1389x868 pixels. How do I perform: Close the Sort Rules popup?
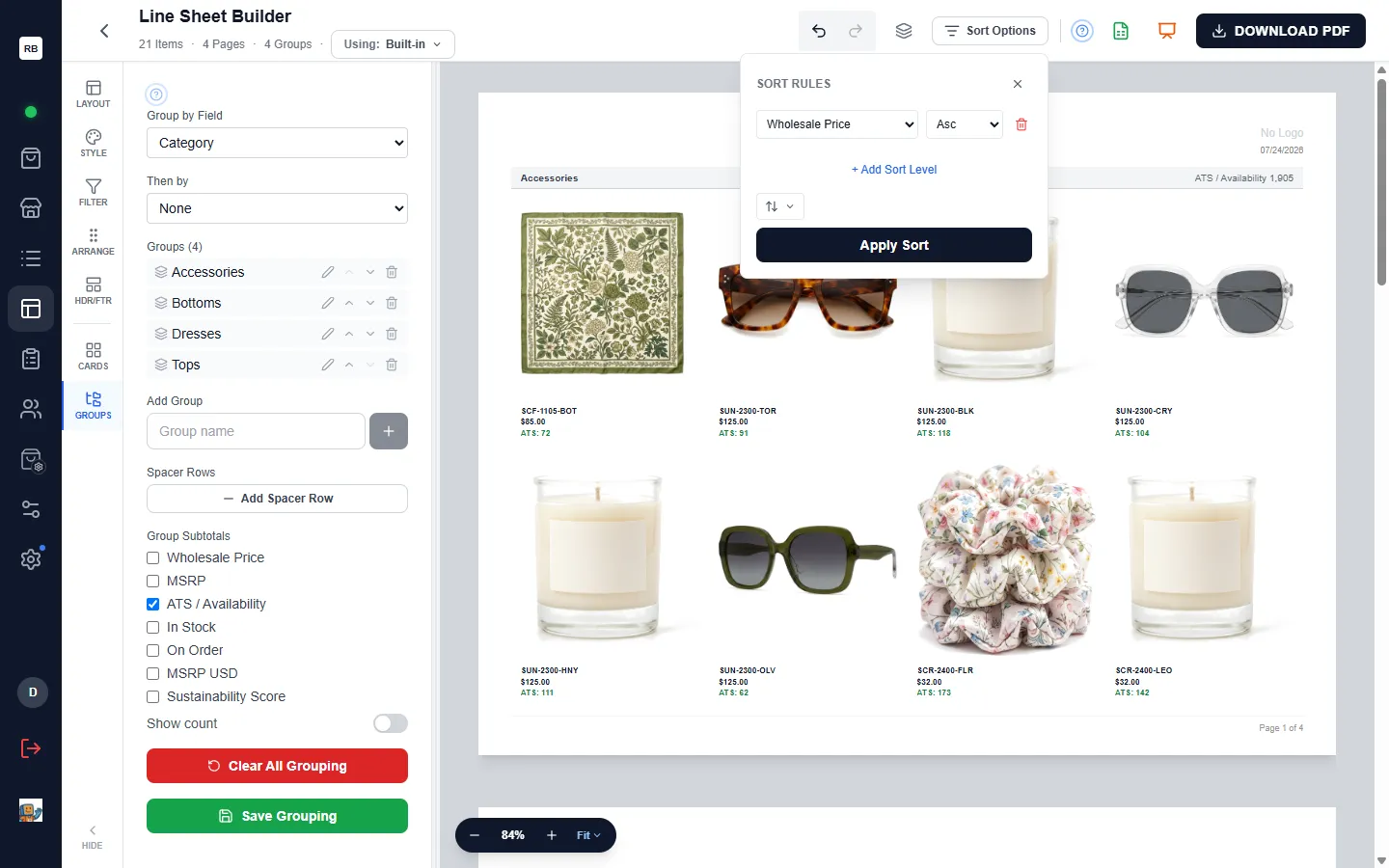coord(1018,84)
